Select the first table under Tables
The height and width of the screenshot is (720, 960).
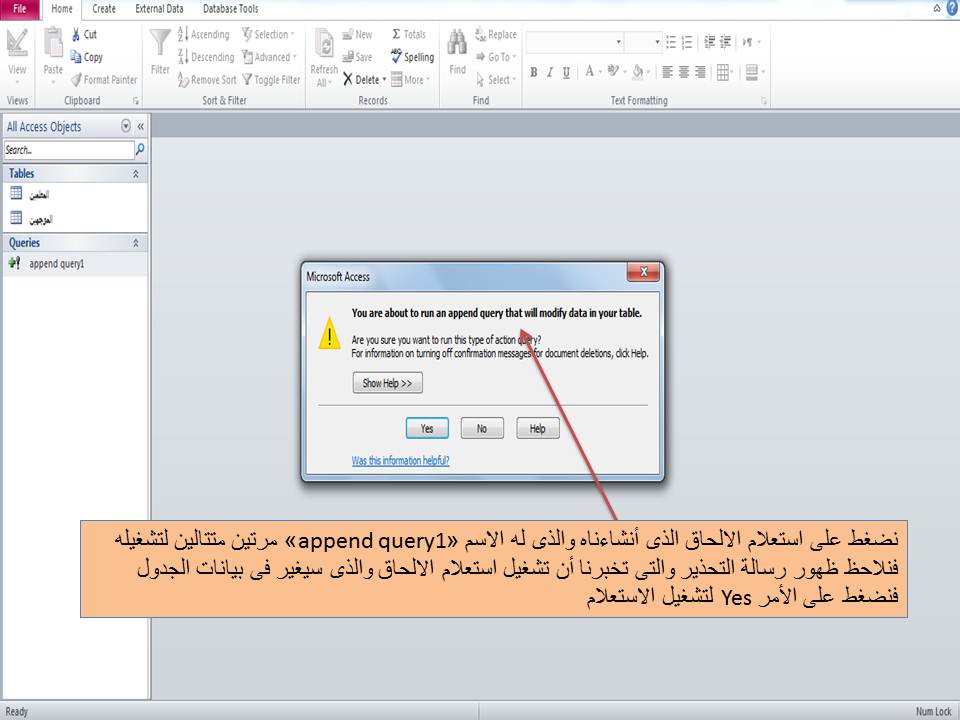pos(75,195)
